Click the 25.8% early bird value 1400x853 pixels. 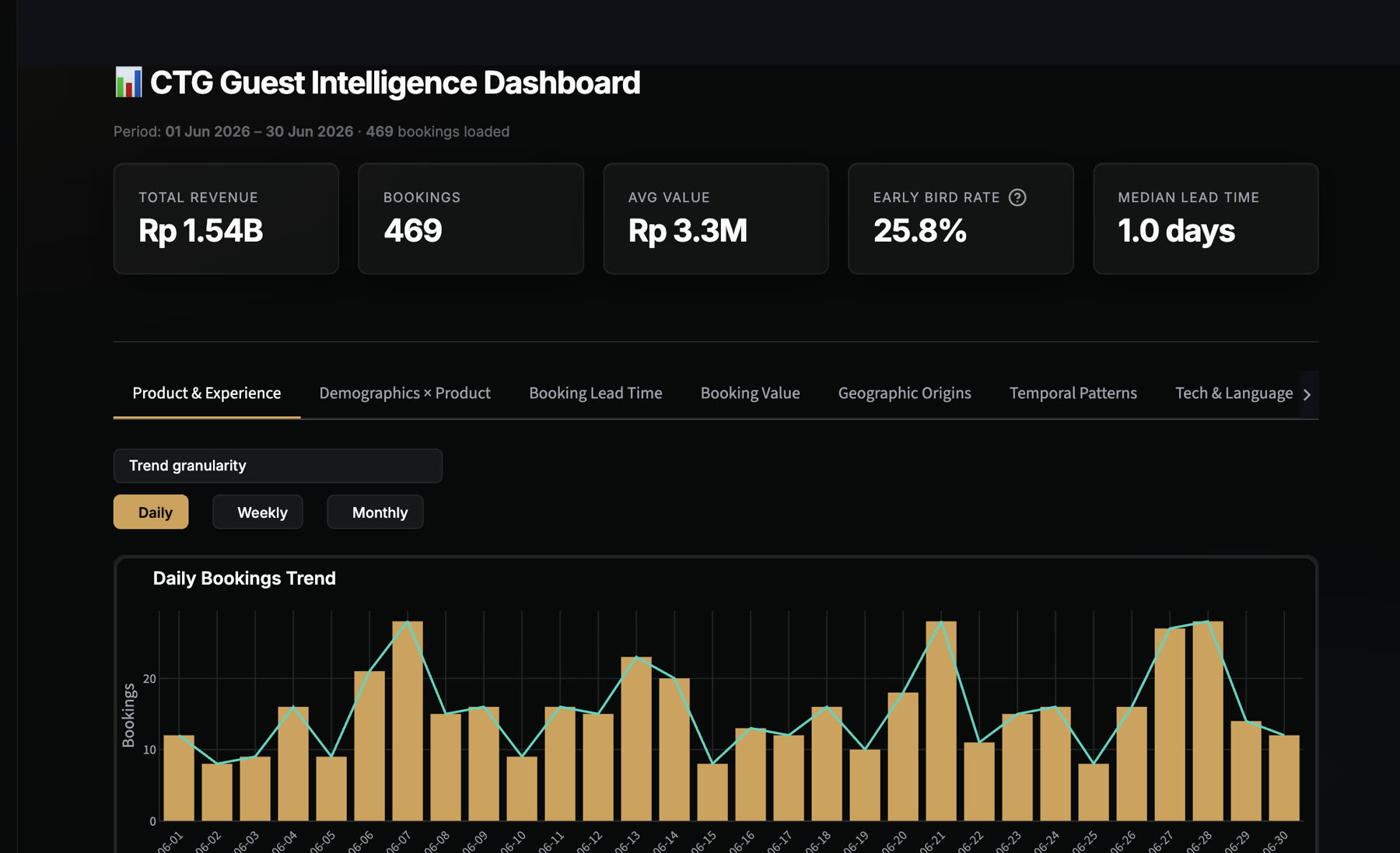coord(920,231)
